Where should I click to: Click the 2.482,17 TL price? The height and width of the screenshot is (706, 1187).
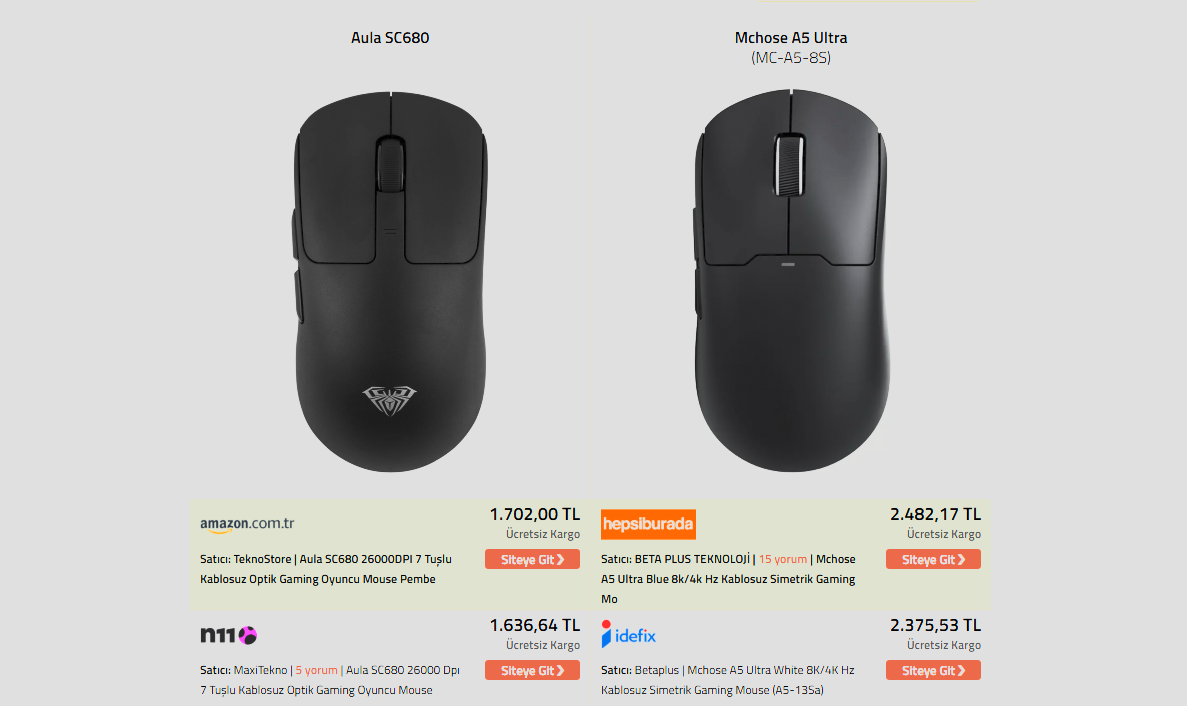tap(935, 514)
